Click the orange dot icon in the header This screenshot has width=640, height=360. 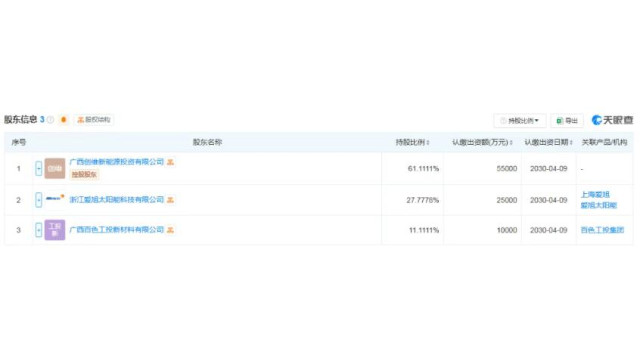point(63,120)
